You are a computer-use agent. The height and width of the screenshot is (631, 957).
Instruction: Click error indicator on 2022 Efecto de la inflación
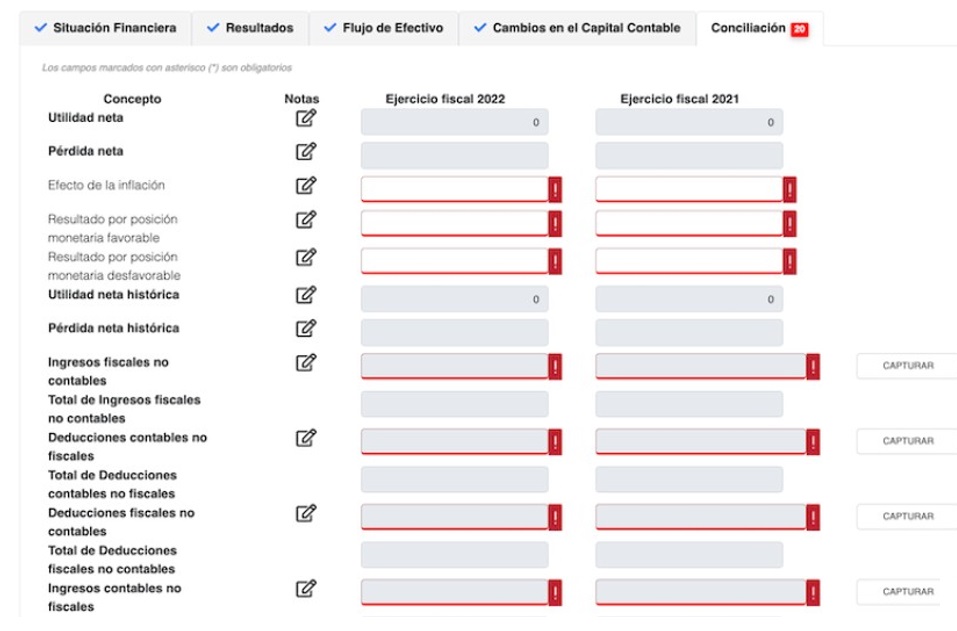coord(555,190)
